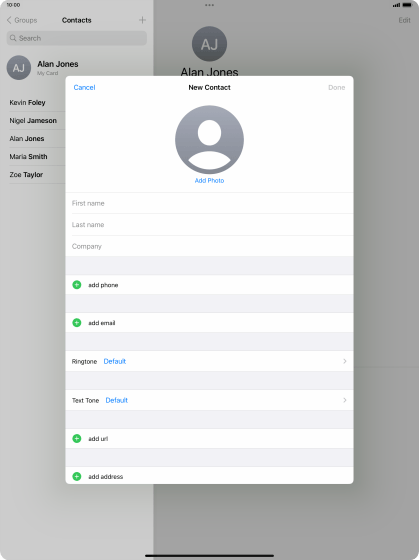Tap the green plus next to add phone
The width and height of the screenshot is (419, 560).
click(x=77, y=285)
